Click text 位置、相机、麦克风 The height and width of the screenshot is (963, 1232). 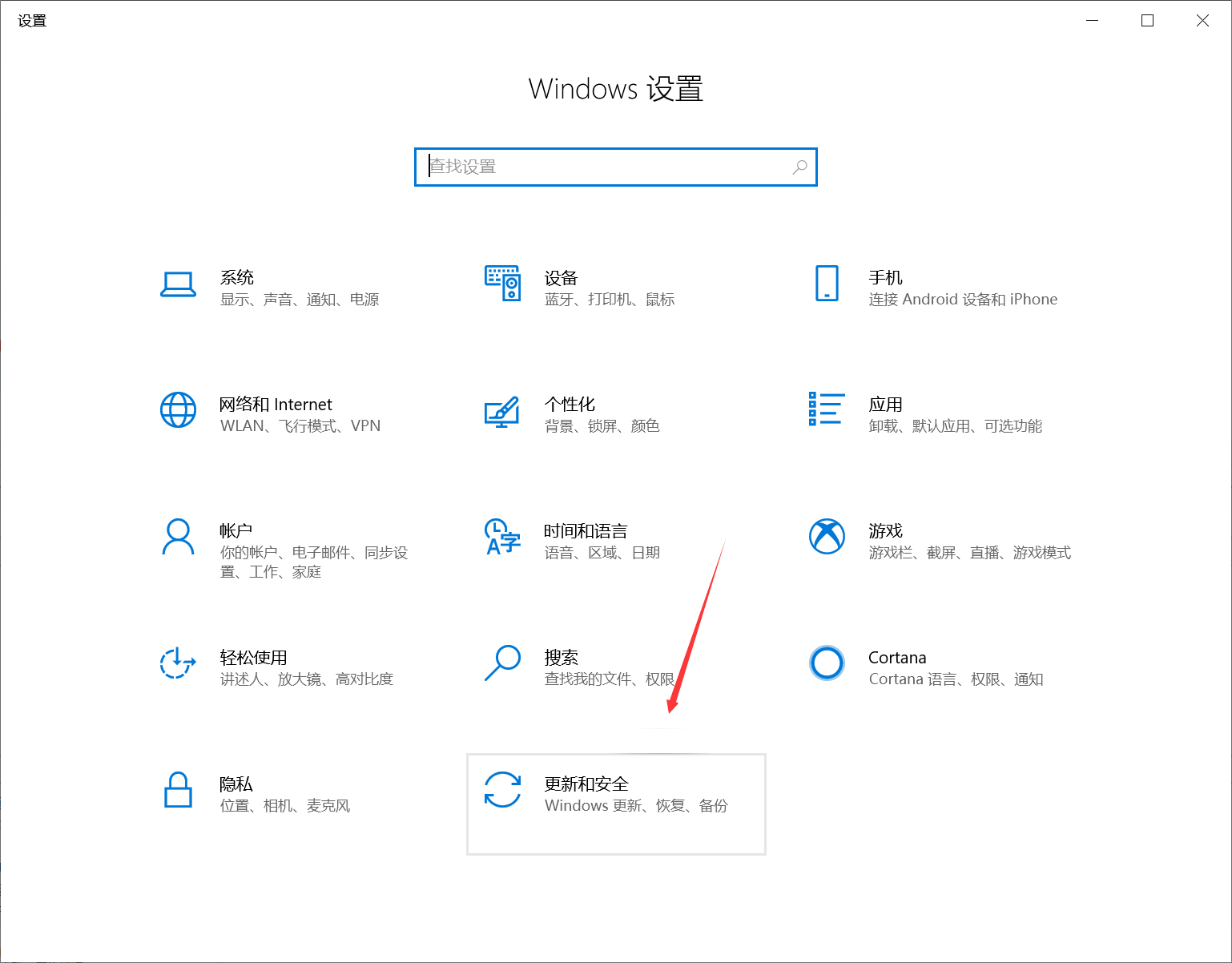tap(285, 806)
